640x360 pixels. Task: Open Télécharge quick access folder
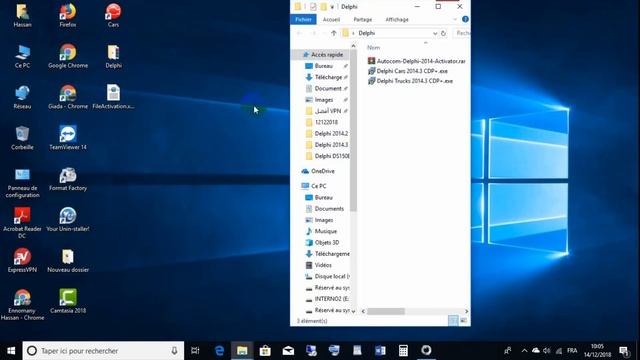[328, 77]
